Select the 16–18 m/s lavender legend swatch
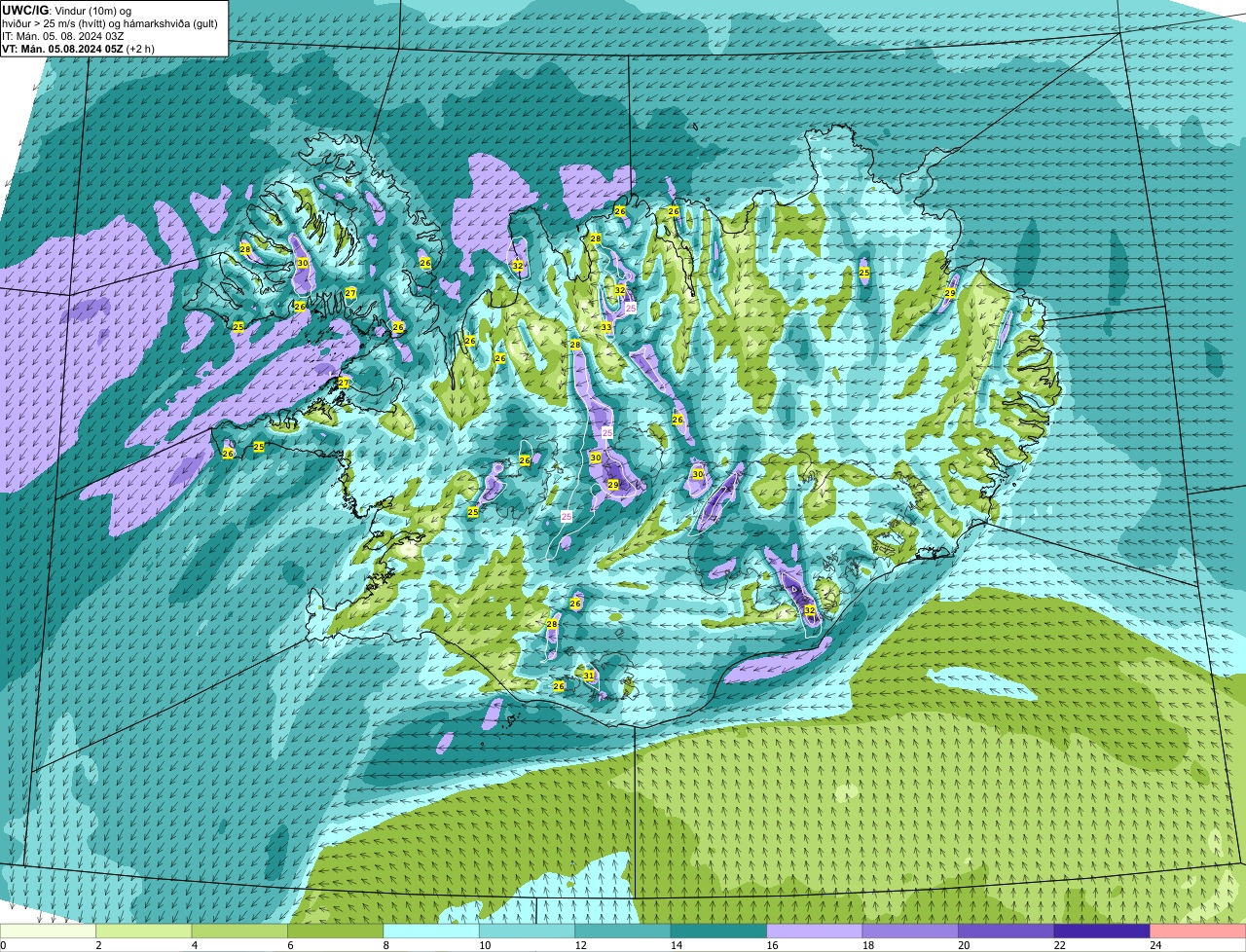 816,931
